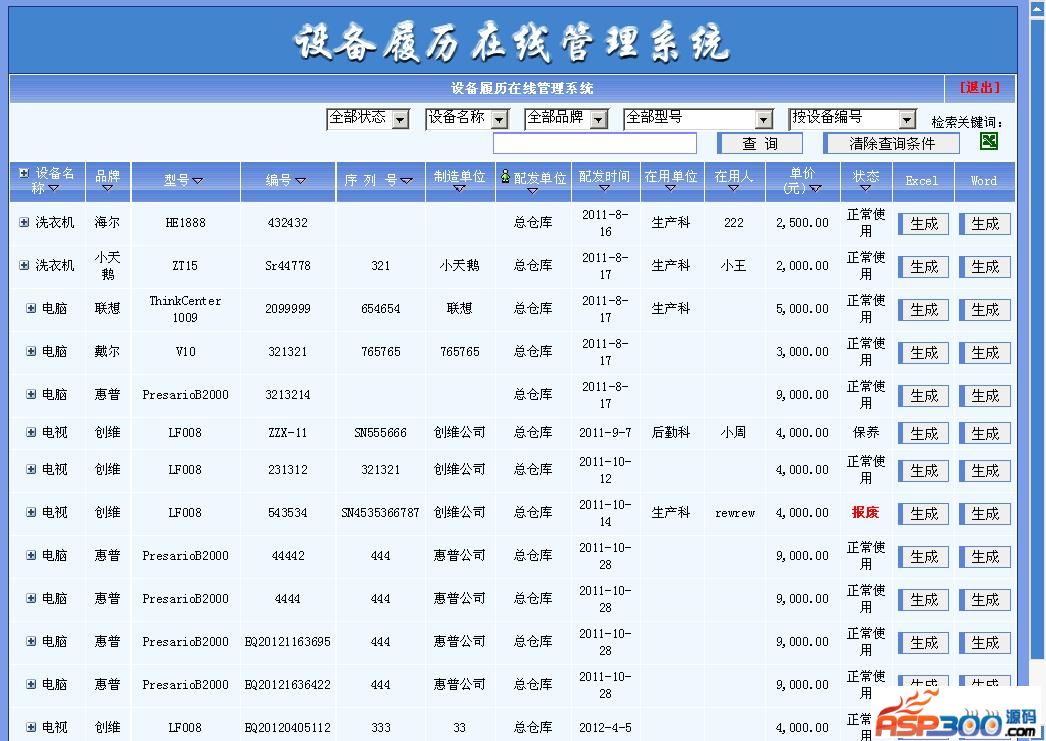The image size is (1046, 741).
Task: Generate Word for 联想 ThinkCenter row
Action: 985,309
